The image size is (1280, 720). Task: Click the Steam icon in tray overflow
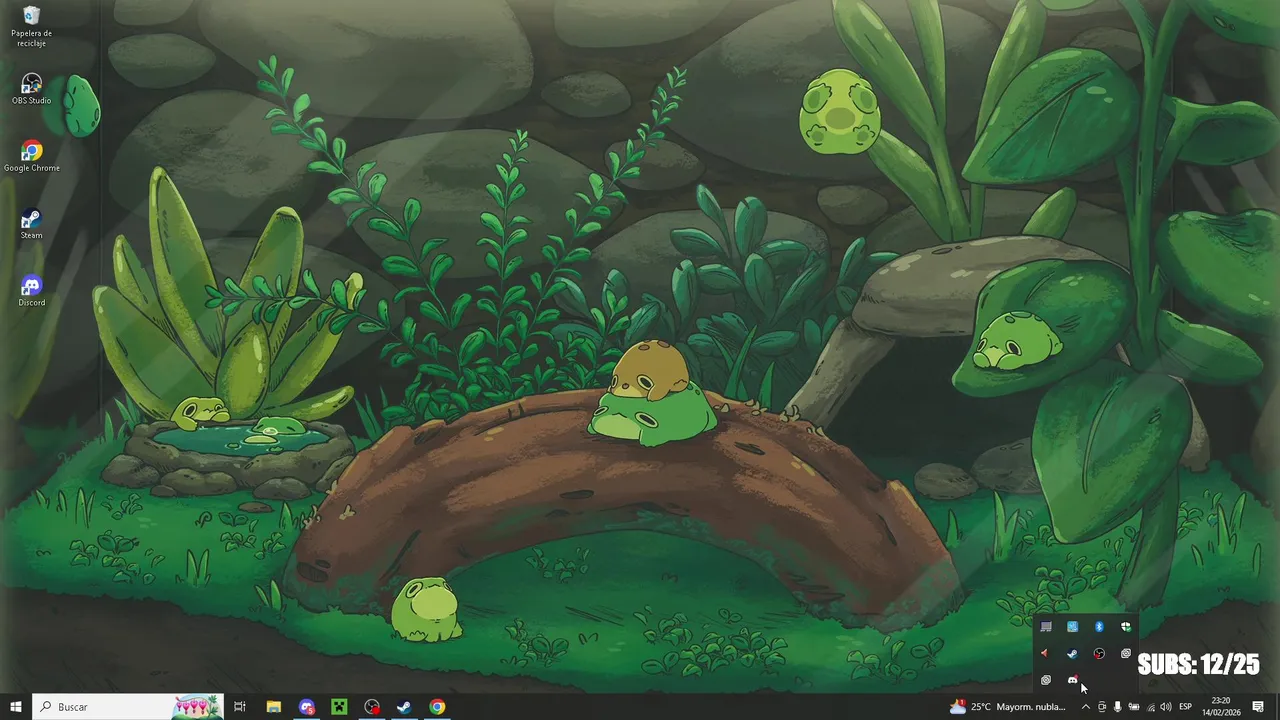[1072, 654]
